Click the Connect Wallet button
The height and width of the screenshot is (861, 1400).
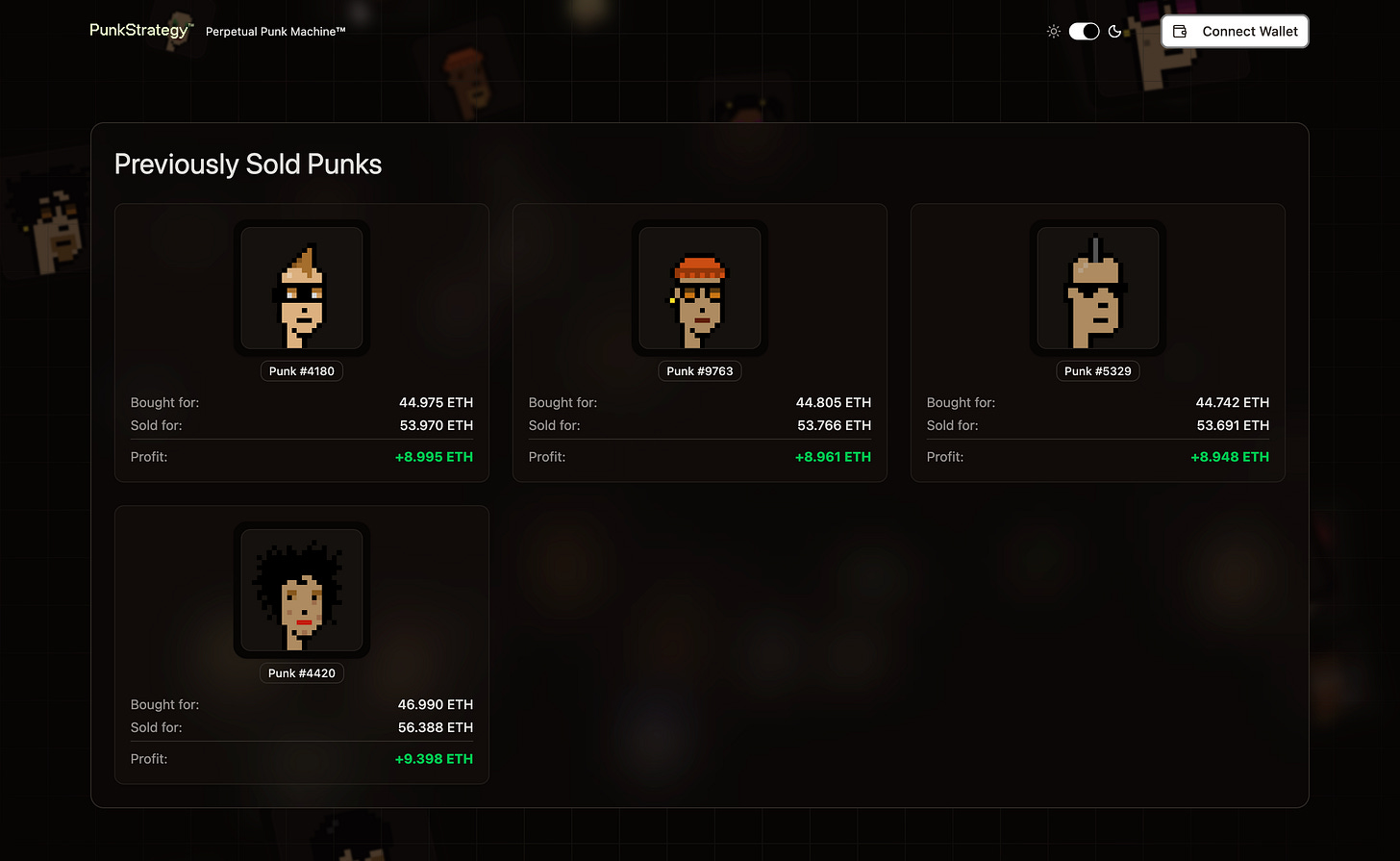(1235, 31)
